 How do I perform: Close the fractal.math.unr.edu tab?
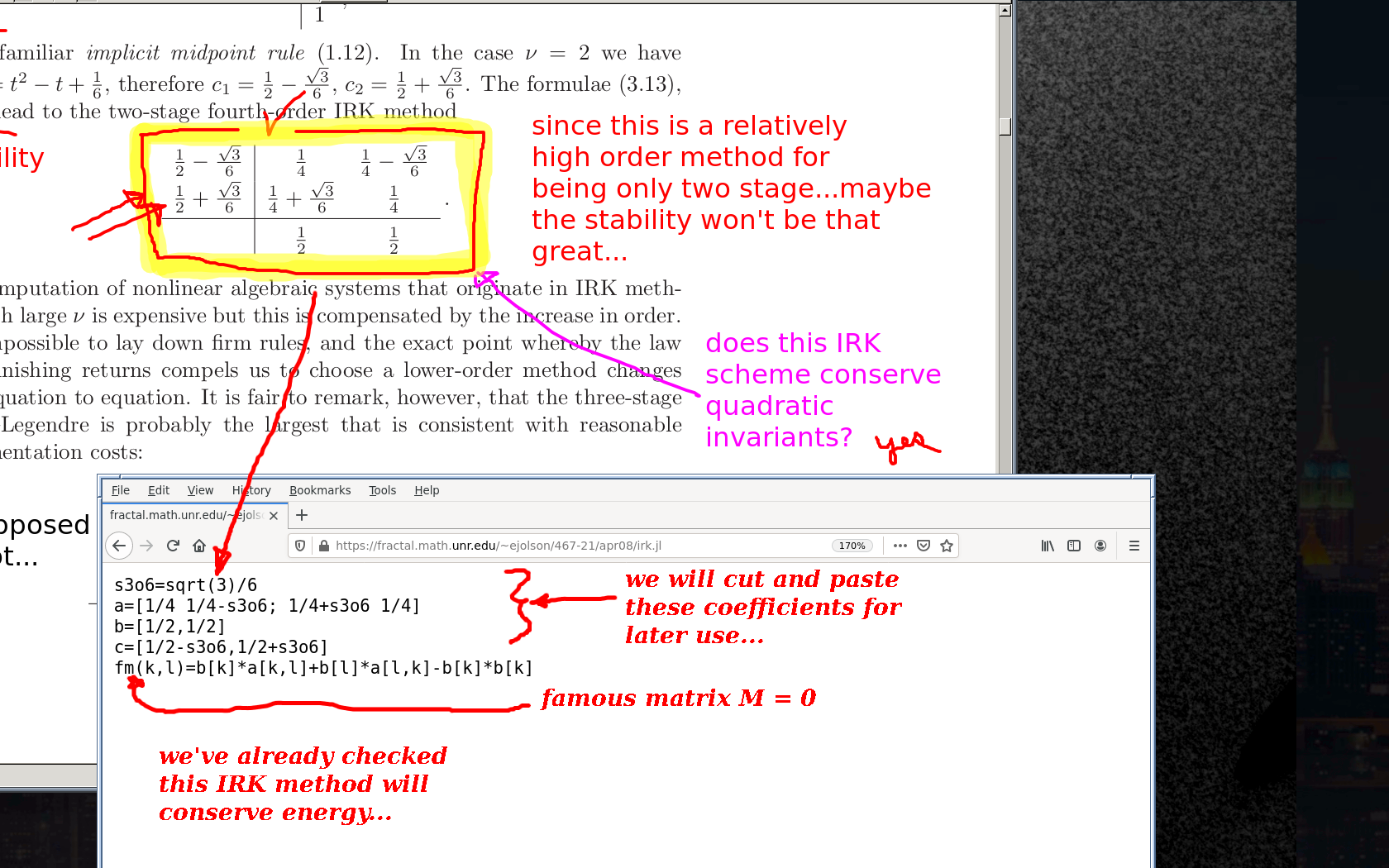[x=274, y=515]
